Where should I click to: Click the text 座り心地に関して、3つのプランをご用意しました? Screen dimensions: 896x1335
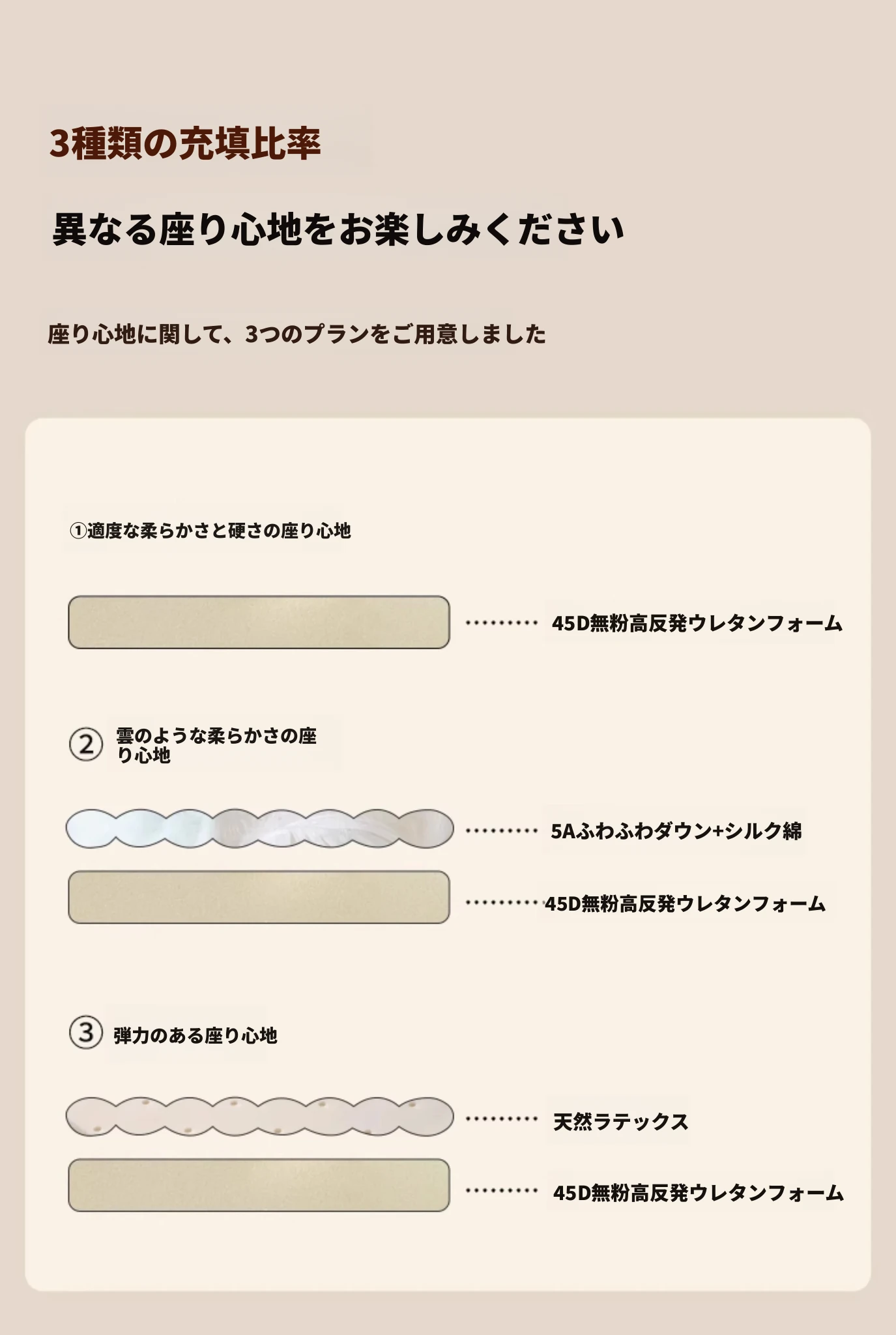pos(296,334)
